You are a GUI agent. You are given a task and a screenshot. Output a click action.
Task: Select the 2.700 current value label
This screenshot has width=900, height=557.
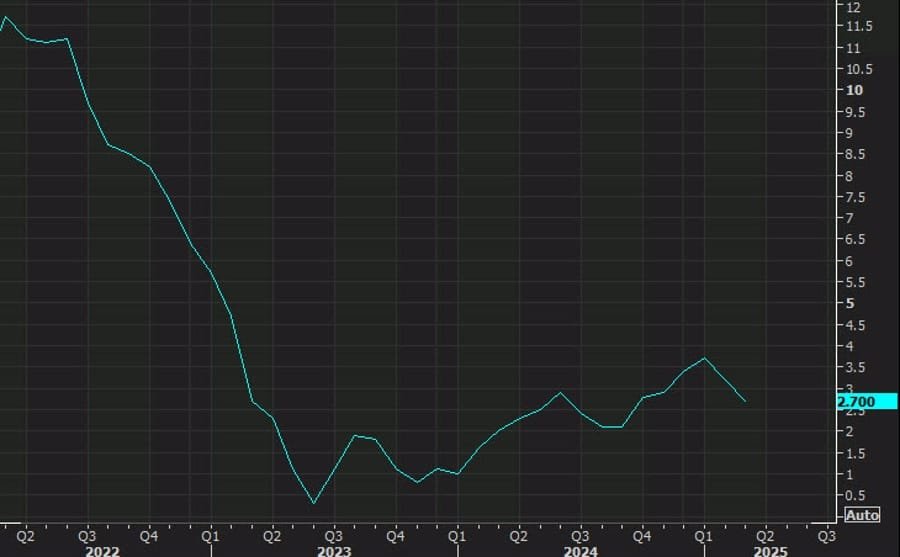coord(858,401)
